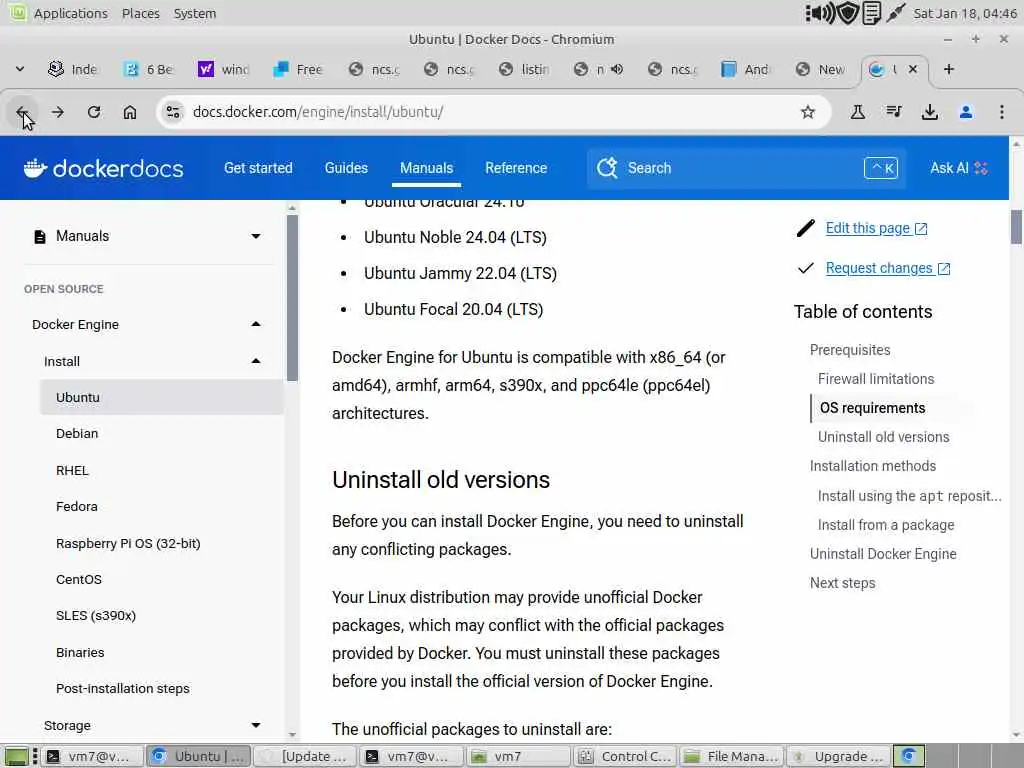Reload the Docker Docs page
Image resolution: width=1024 pixels, height=768 pixels.
point(94,112)
